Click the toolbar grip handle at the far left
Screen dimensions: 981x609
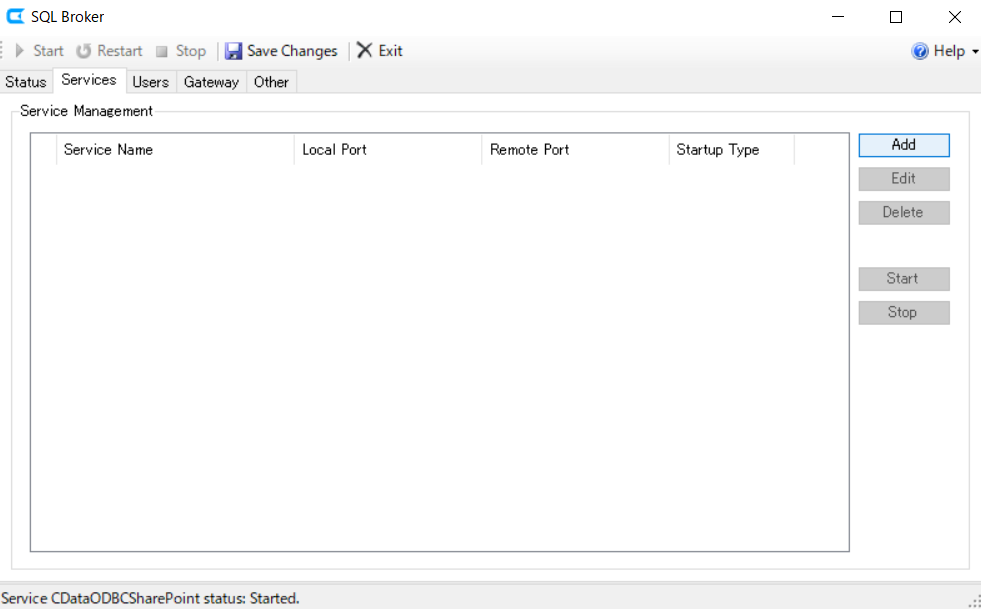3,50
